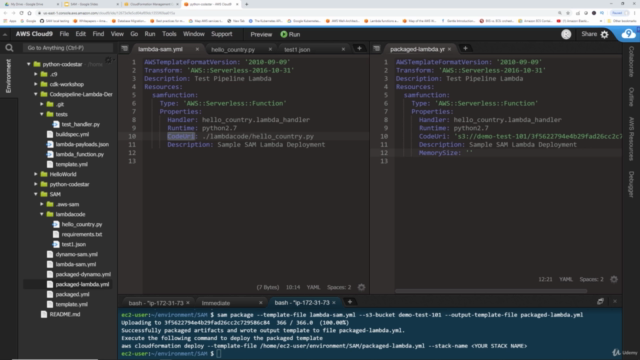
Task: Close the hello_country.py tab
Action: 270,49
